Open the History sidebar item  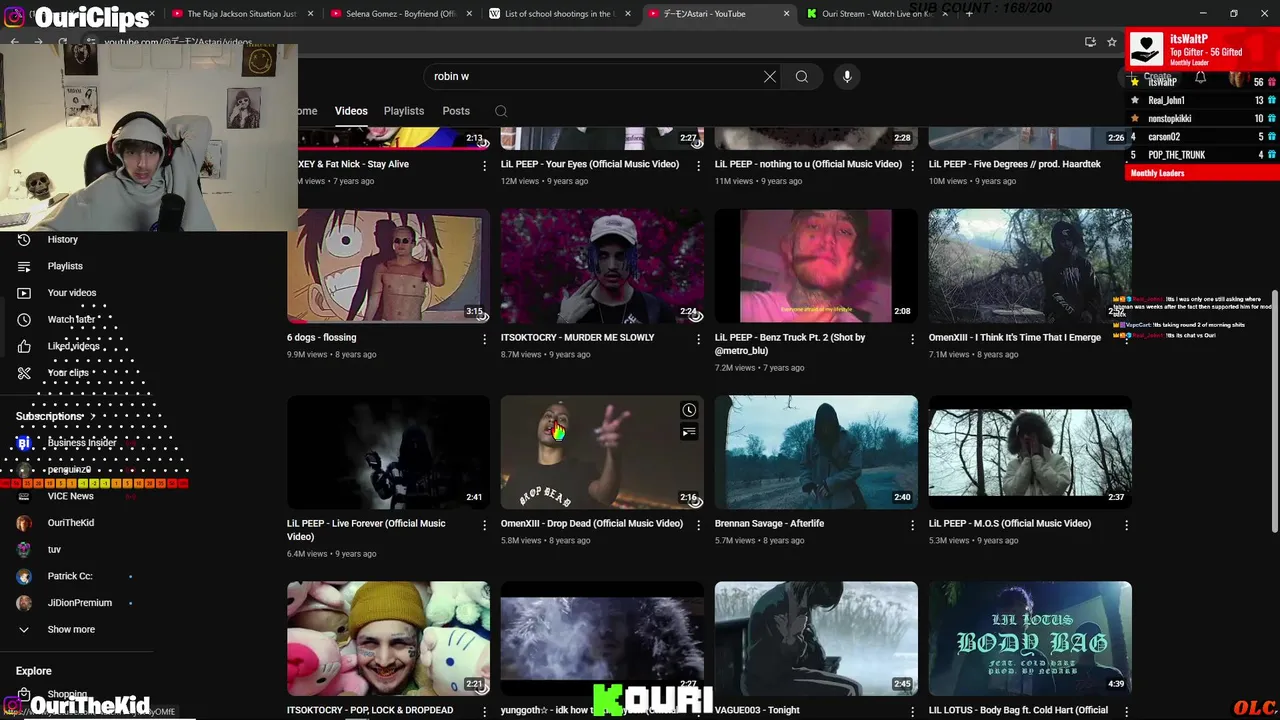(x=62, y=239)
